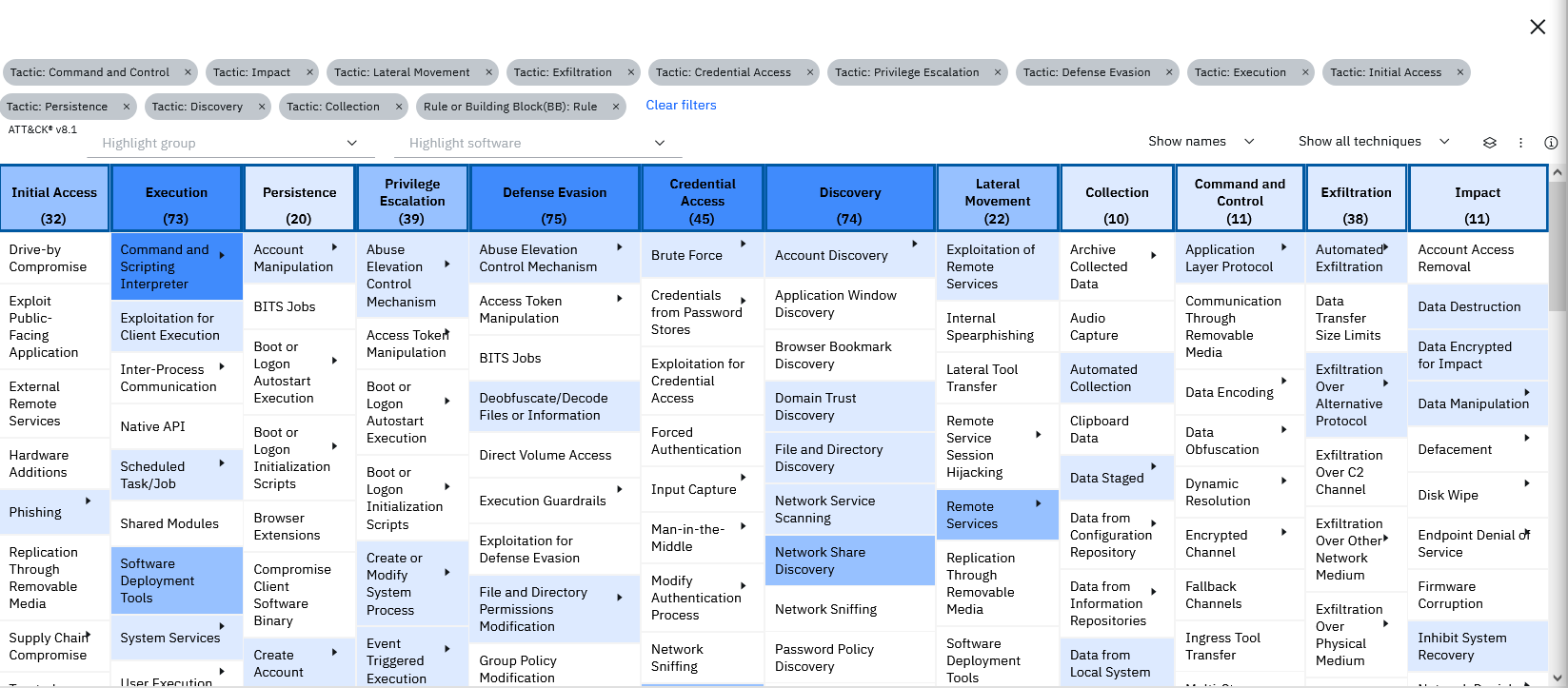This screenshot has height=688, width=1568.
Task: Remove the Tactic: Discovery filter chip
Action: 262,107
